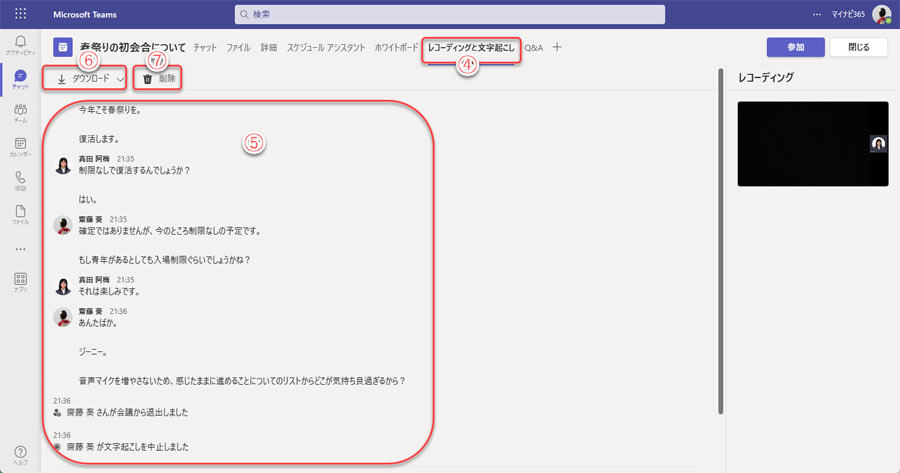Screen dimensions: 900x473
Task: Open Calls in the left sidebar
Action: 20,181
